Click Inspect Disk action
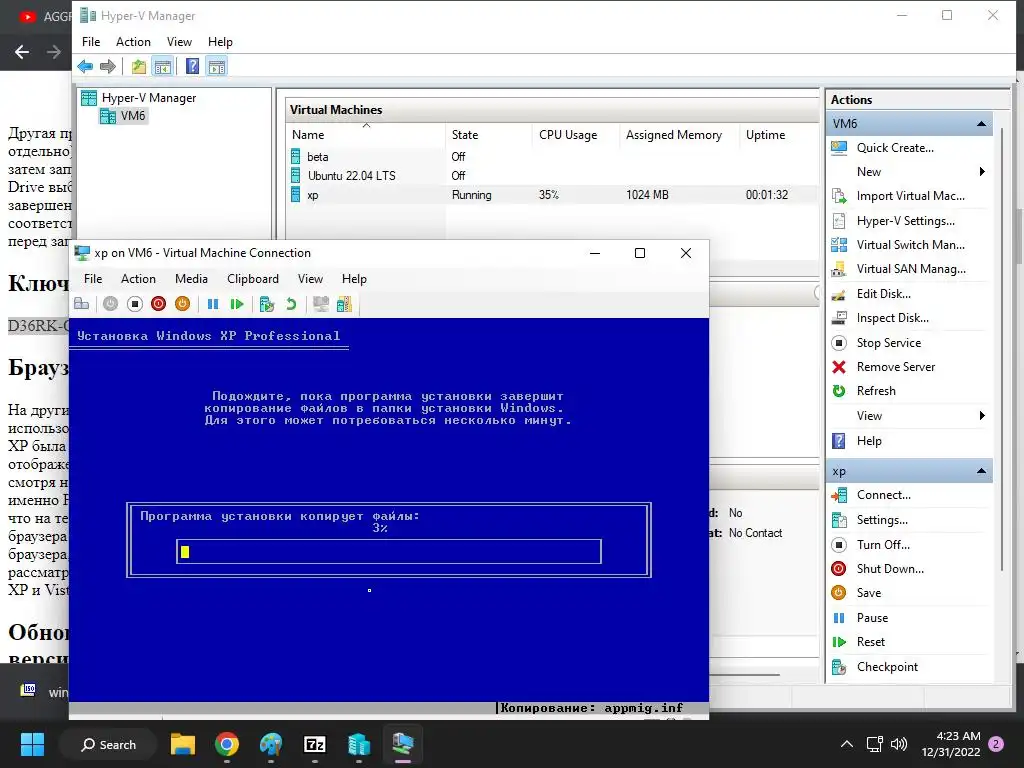1024x768 pixels. (x=892, y=318)
